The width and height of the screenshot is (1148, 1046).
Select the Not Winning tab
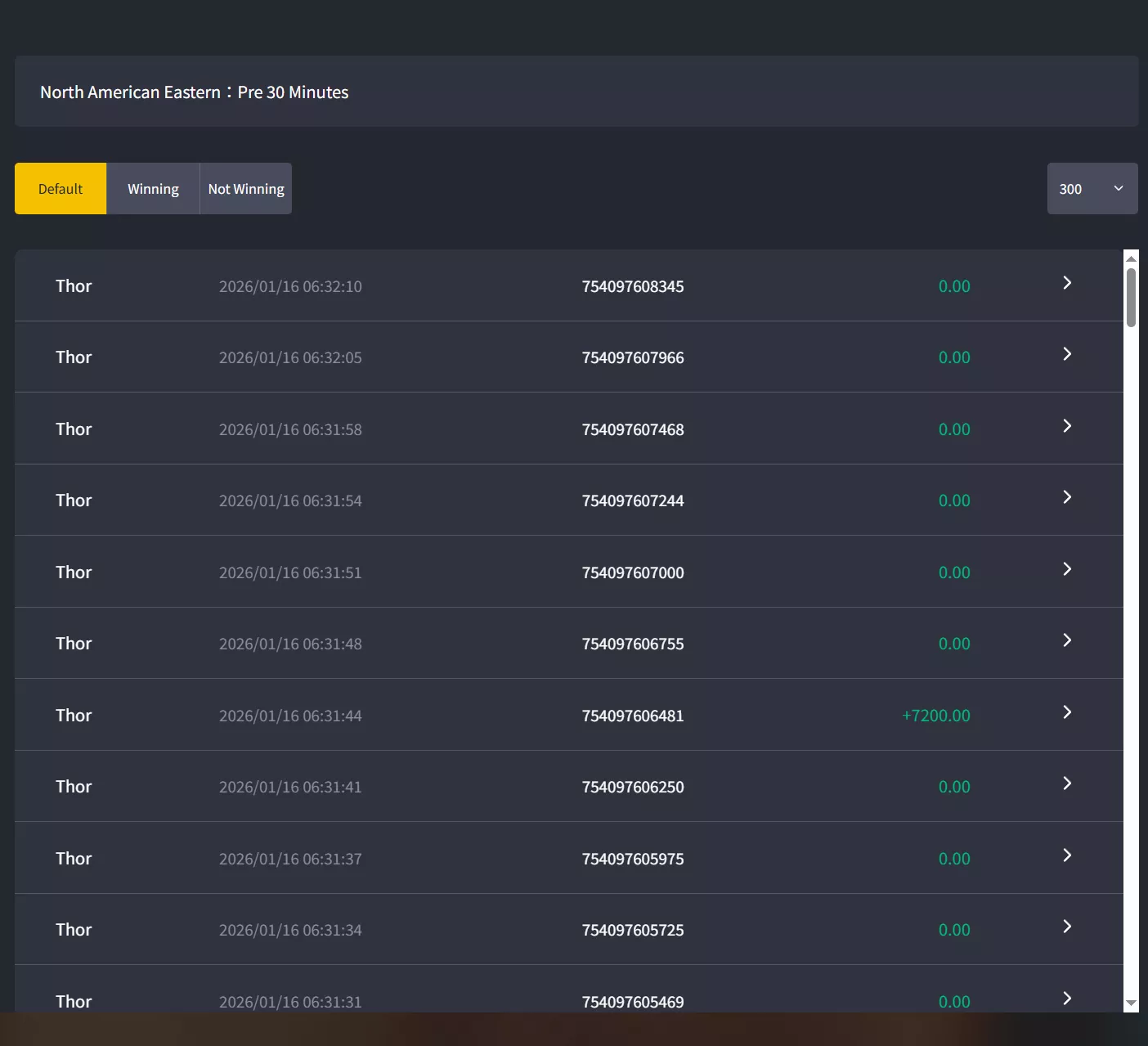coord(246,189)
